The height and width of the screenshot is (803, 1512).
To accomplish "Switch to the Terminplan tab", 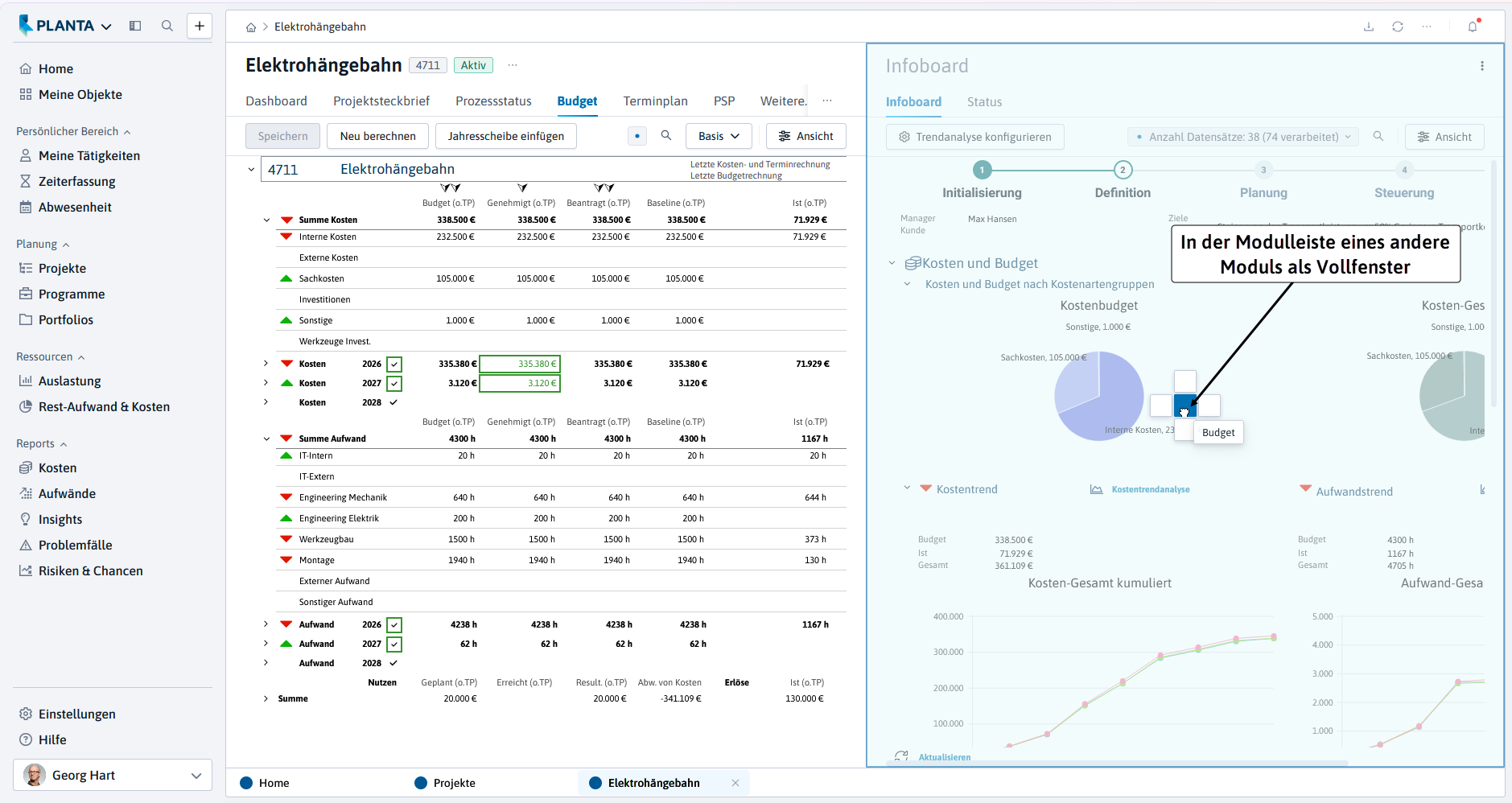I will 655,101.
